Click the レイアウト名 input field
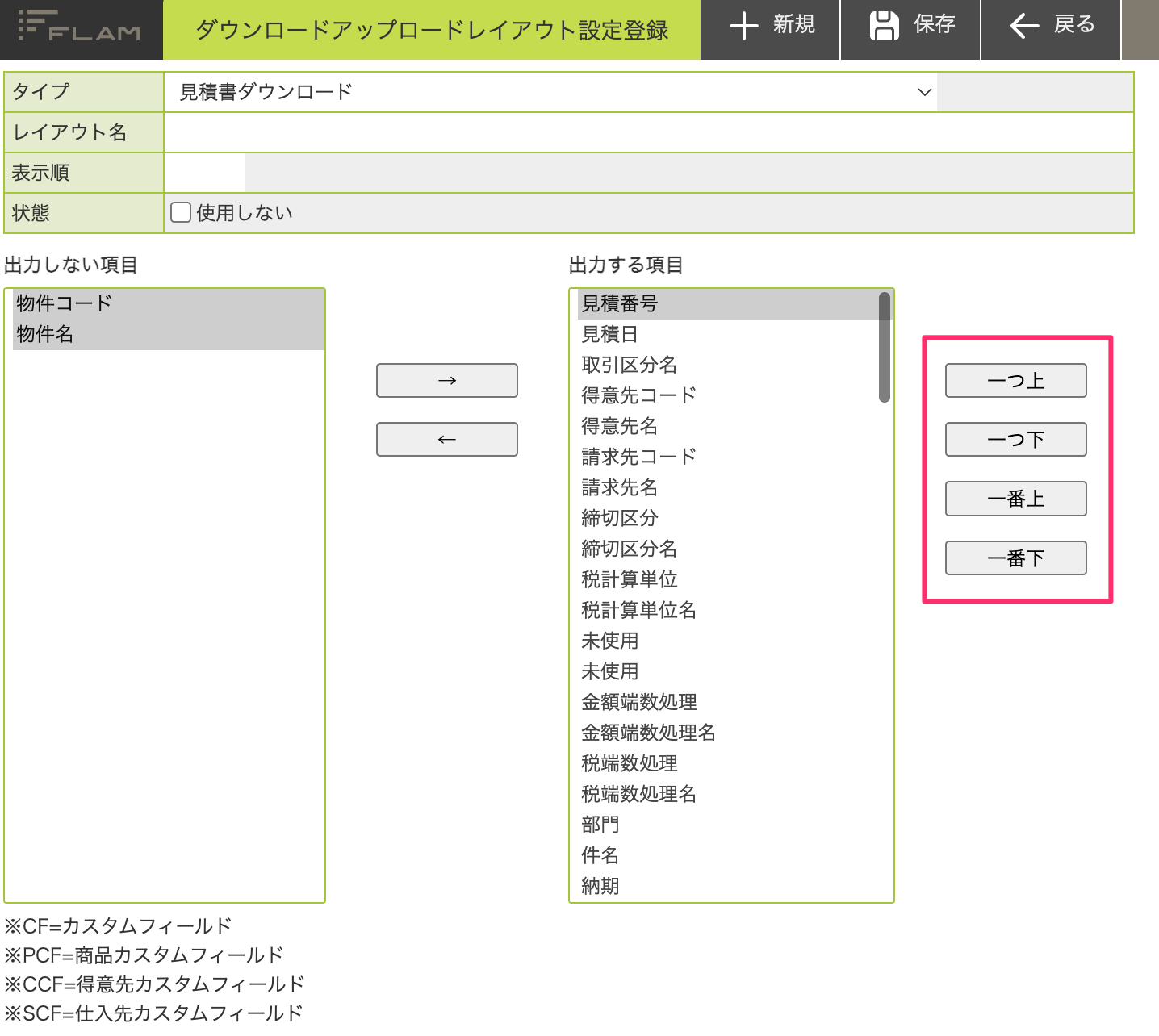 (648, 132)
